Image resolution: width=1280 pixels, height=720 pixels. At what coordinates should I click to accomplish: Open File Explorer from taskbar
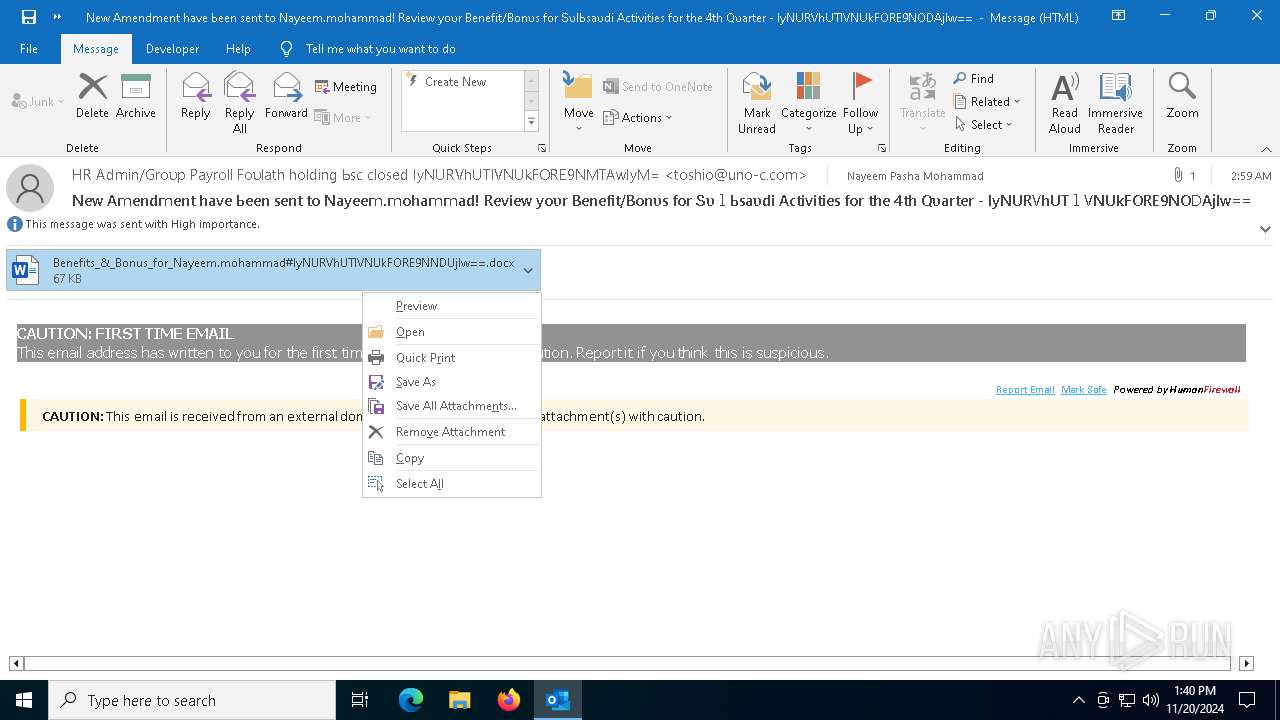tap(460, 700)
